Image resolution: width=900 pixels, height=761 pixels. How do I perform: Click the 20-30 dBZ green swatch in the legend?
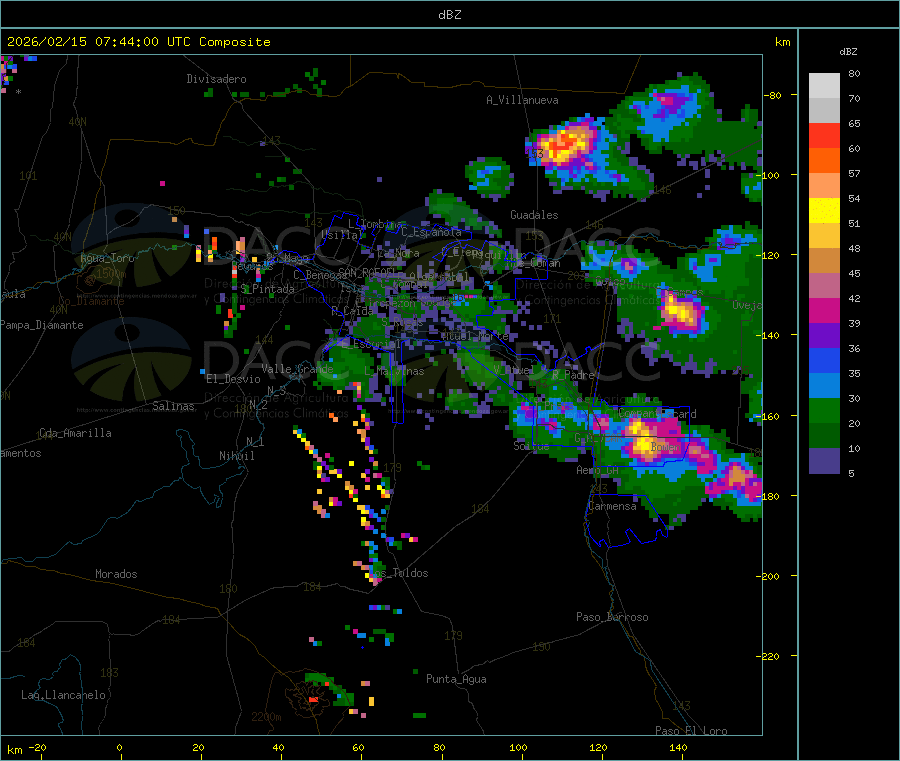[x=824, y=410]
